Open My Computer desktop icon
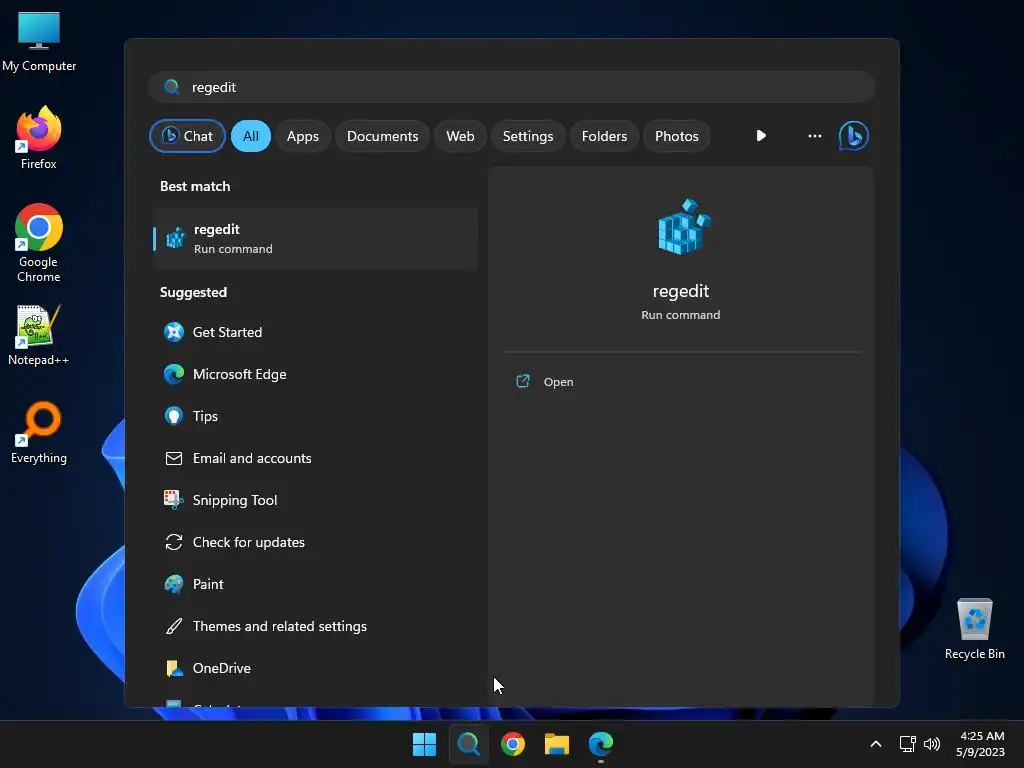The height and width of the screenshot is (768, 1024). pyautogui.click(x=39, y=41)
